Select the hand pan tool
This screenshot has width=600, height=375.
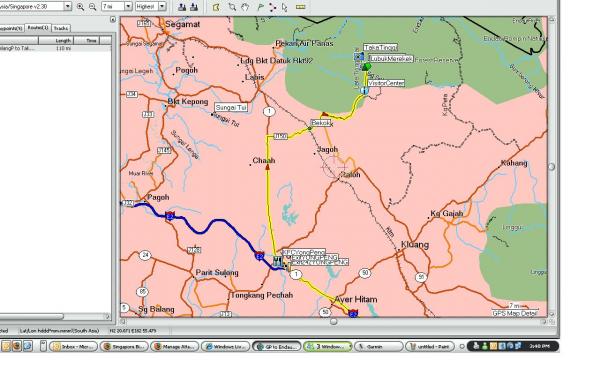click(x=245, y=7)
